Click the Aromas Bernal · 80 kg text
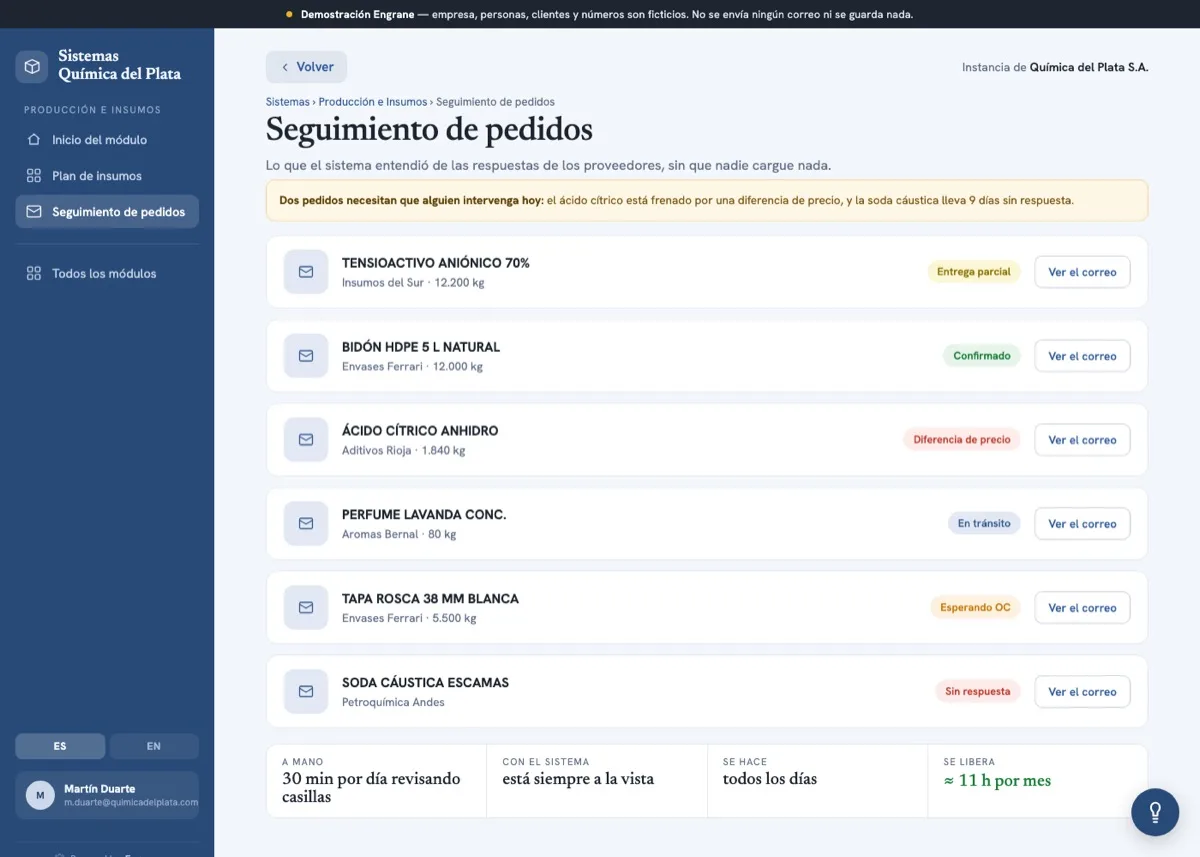The image size is (1200, 857). tap(399, 535)
